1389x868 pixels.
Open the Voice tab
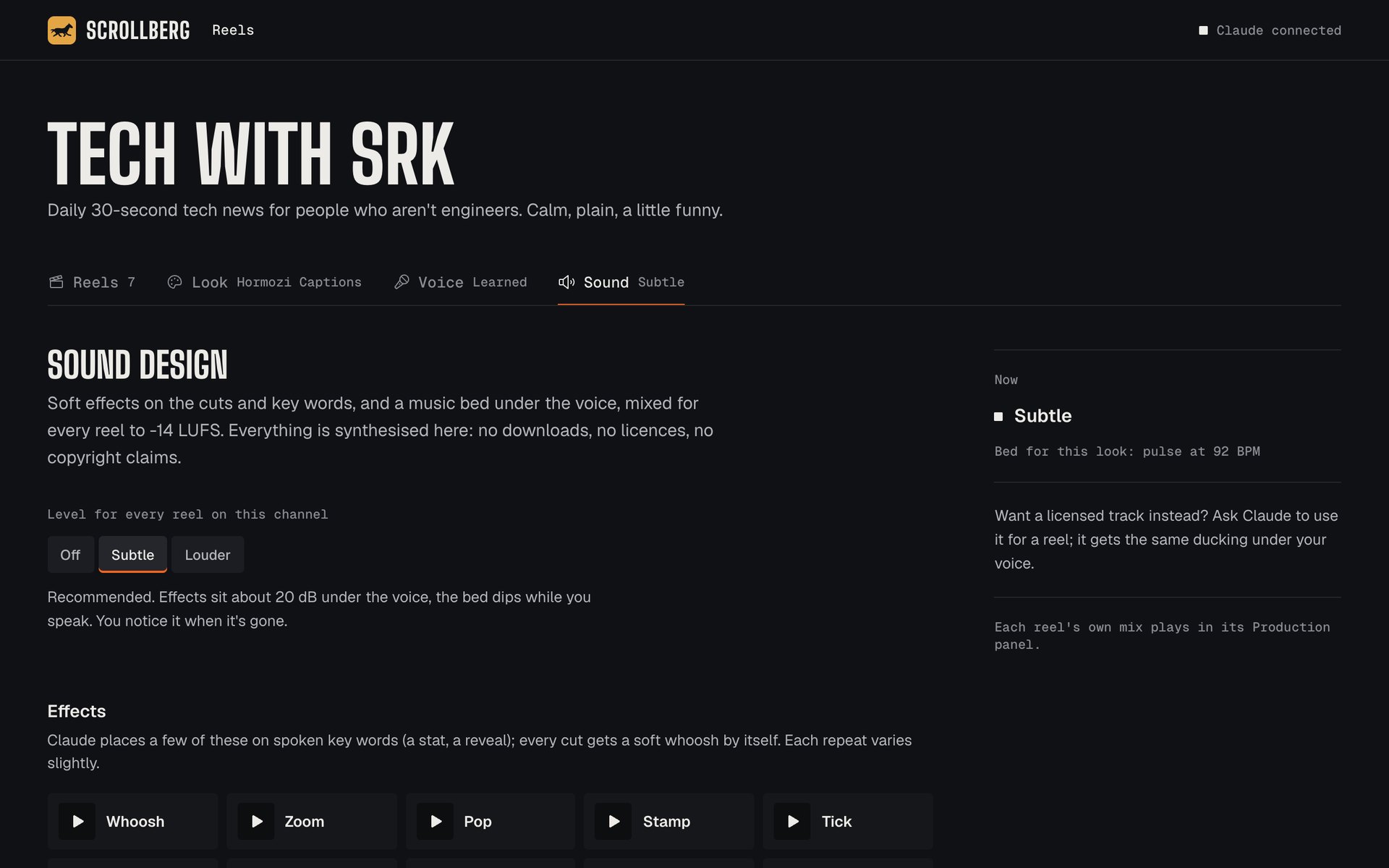click(x=460, y=283)
